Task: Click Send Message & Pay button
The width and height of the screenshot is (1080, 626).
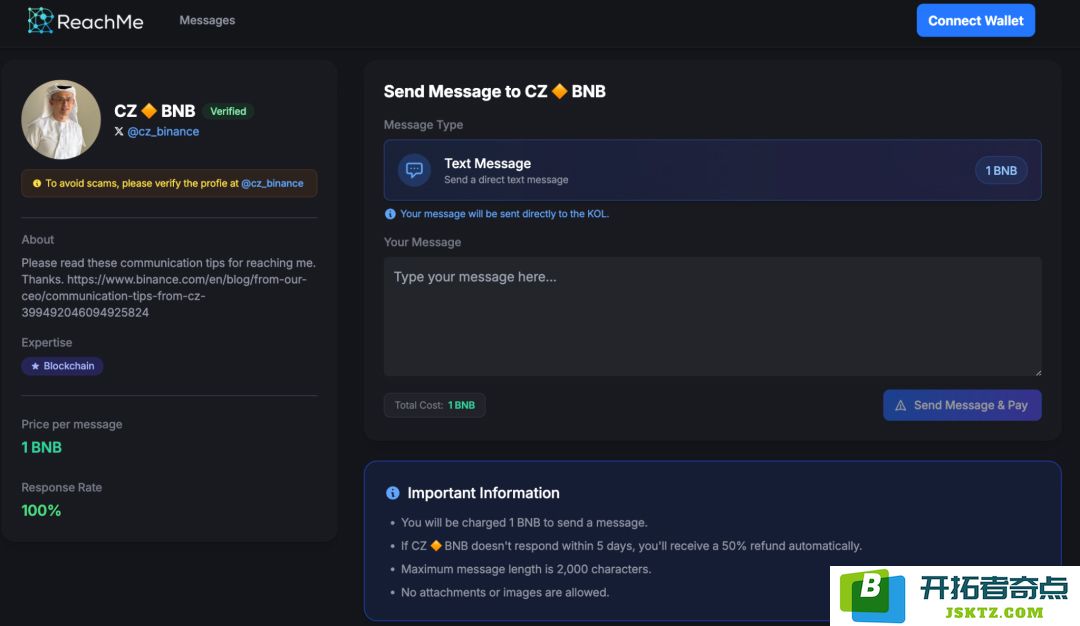Action: (962, 406)
